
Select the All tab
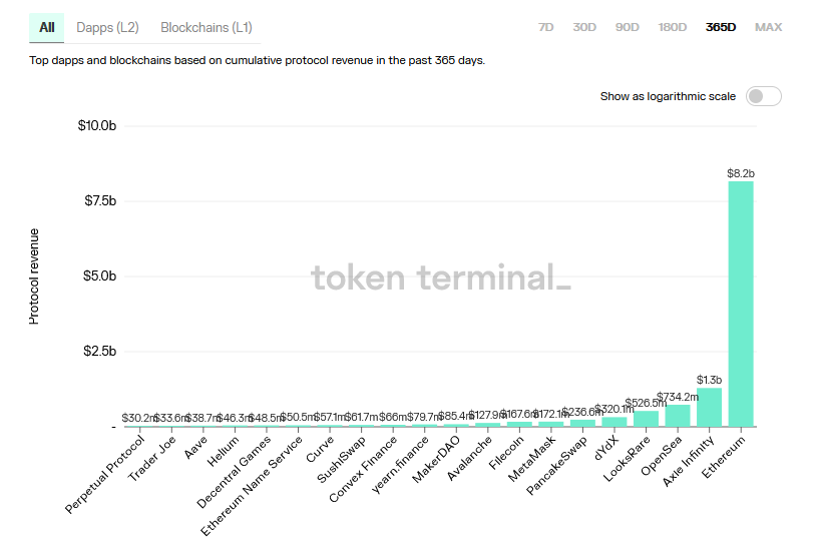coord(47,27)
